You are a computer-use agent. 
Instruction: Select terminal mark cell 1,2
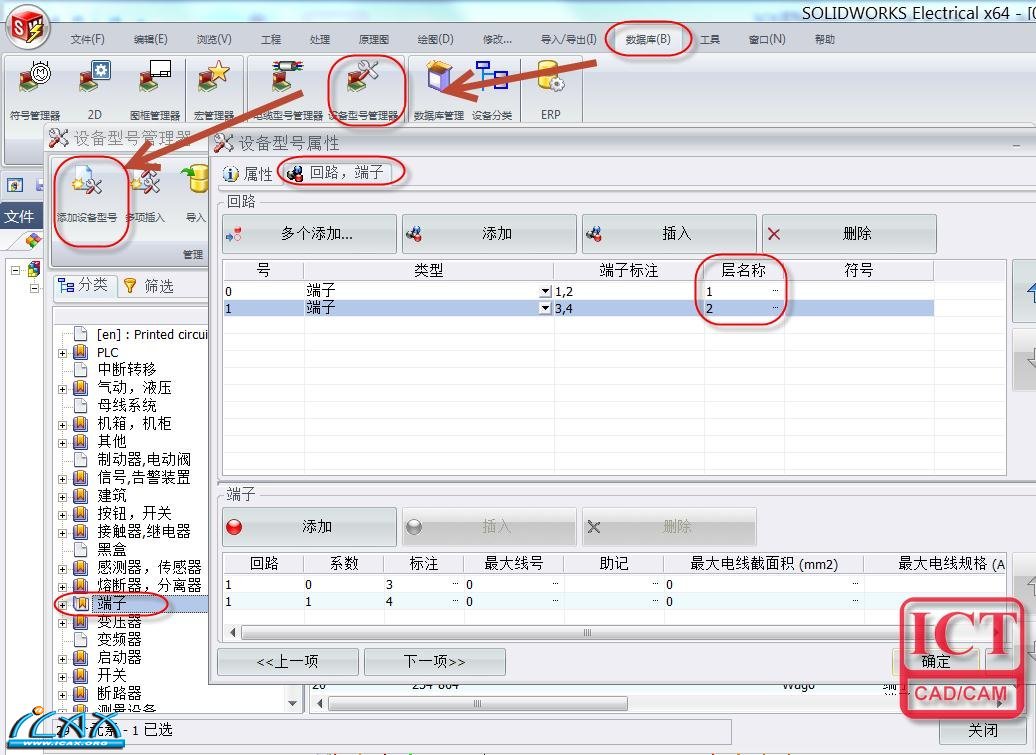(628, 291)
